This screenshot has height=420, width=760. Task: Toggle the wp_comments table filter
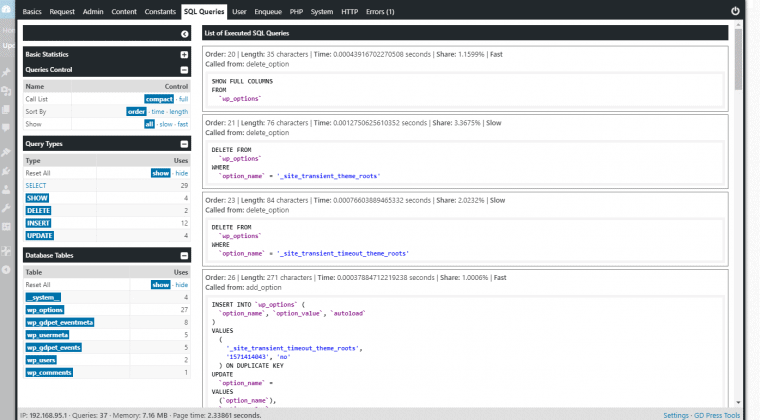(49, 373)
